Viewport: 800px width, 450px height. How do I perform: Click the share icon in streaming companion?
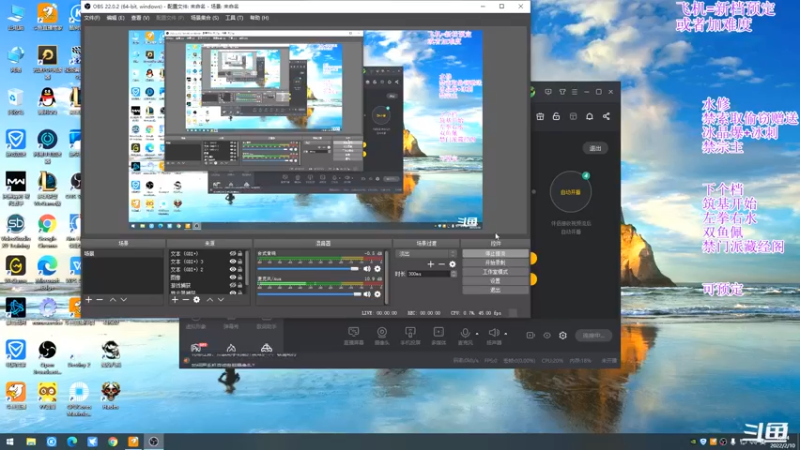click(x=606, y=117)
